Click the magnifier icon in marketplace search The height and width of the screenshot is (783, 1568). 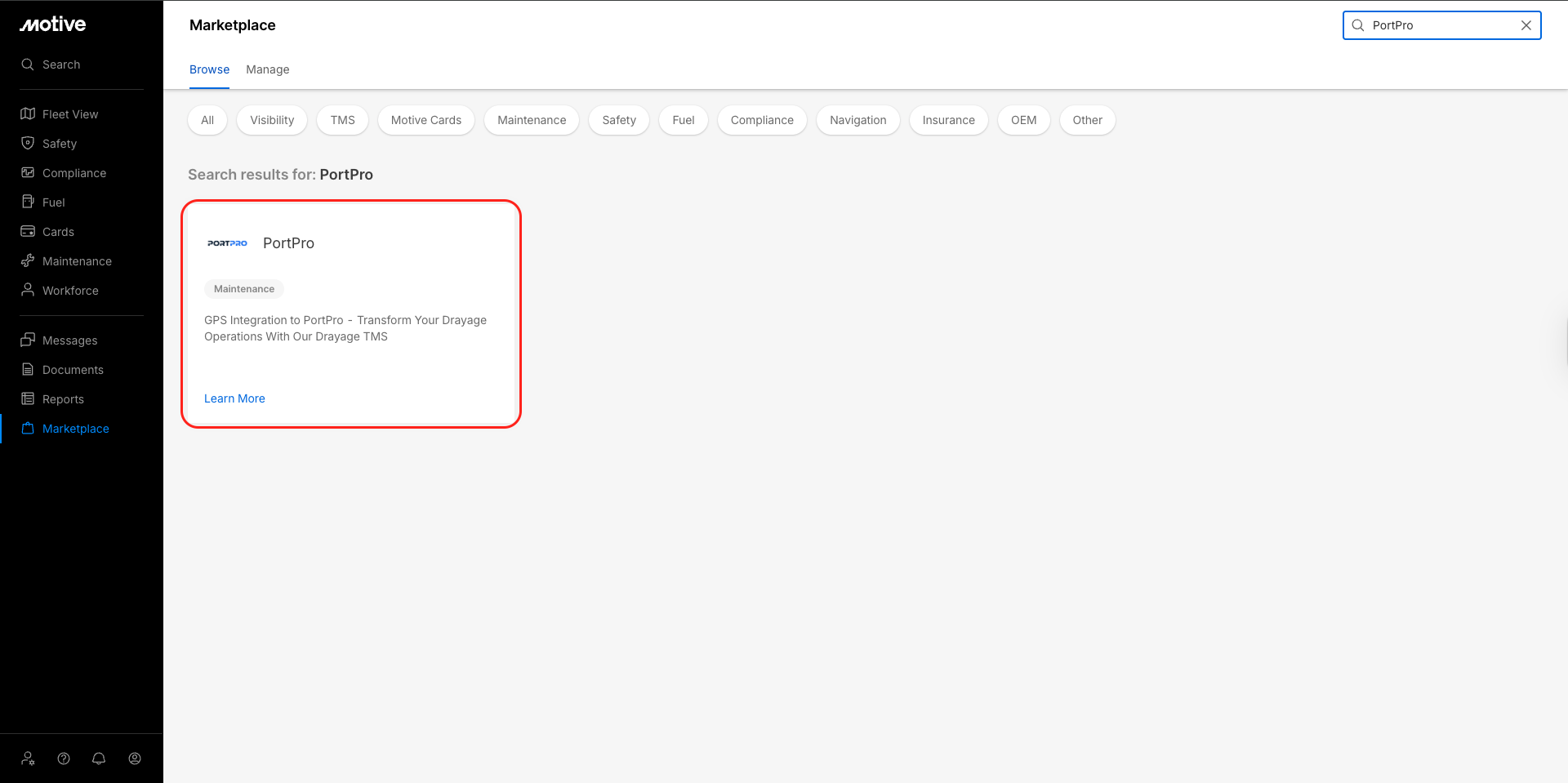point(1358,25)
